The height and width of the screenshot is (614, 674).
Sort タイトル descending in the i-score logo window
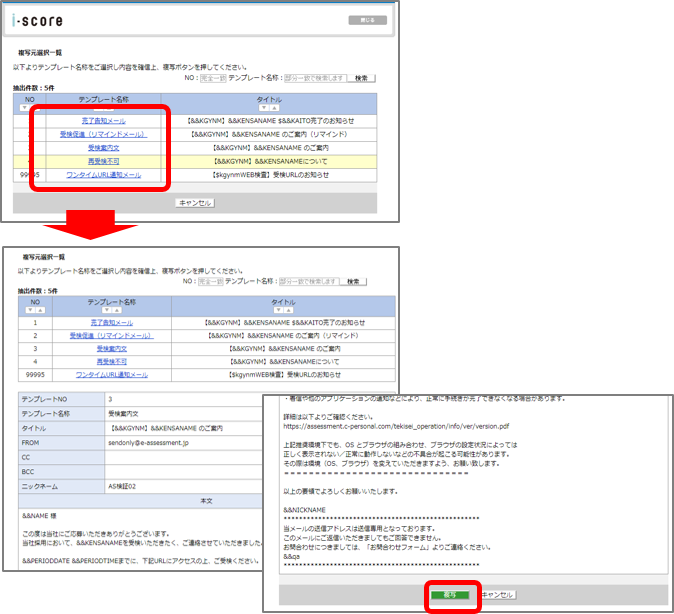(x=264, y=108)
